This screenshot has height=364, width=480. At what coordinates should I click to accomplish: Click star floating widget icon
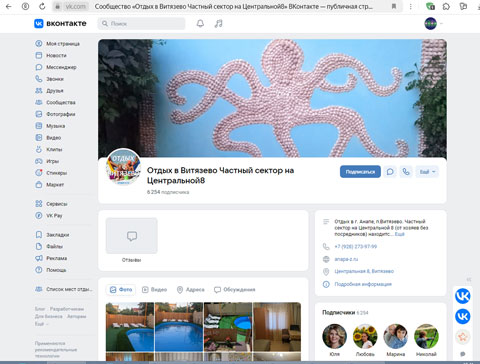463,337
